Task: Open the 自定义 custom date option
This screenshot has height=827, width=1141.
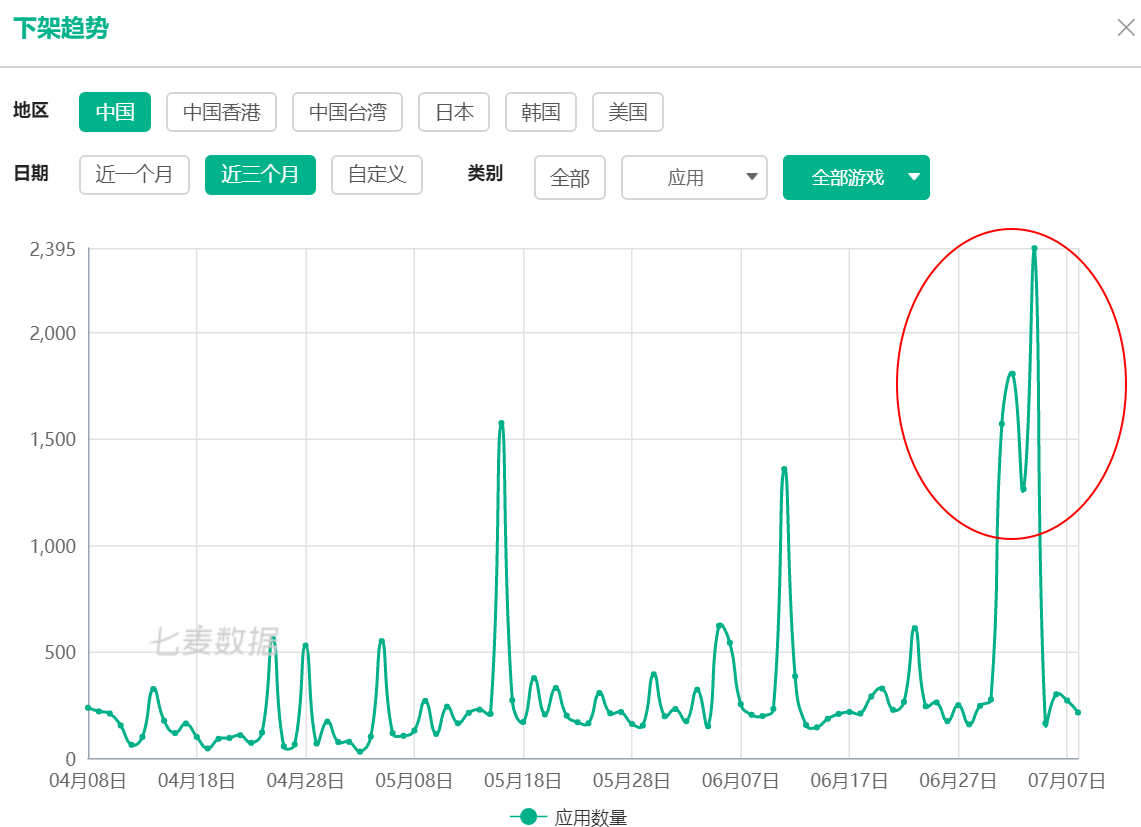Action: pos(376,175)
